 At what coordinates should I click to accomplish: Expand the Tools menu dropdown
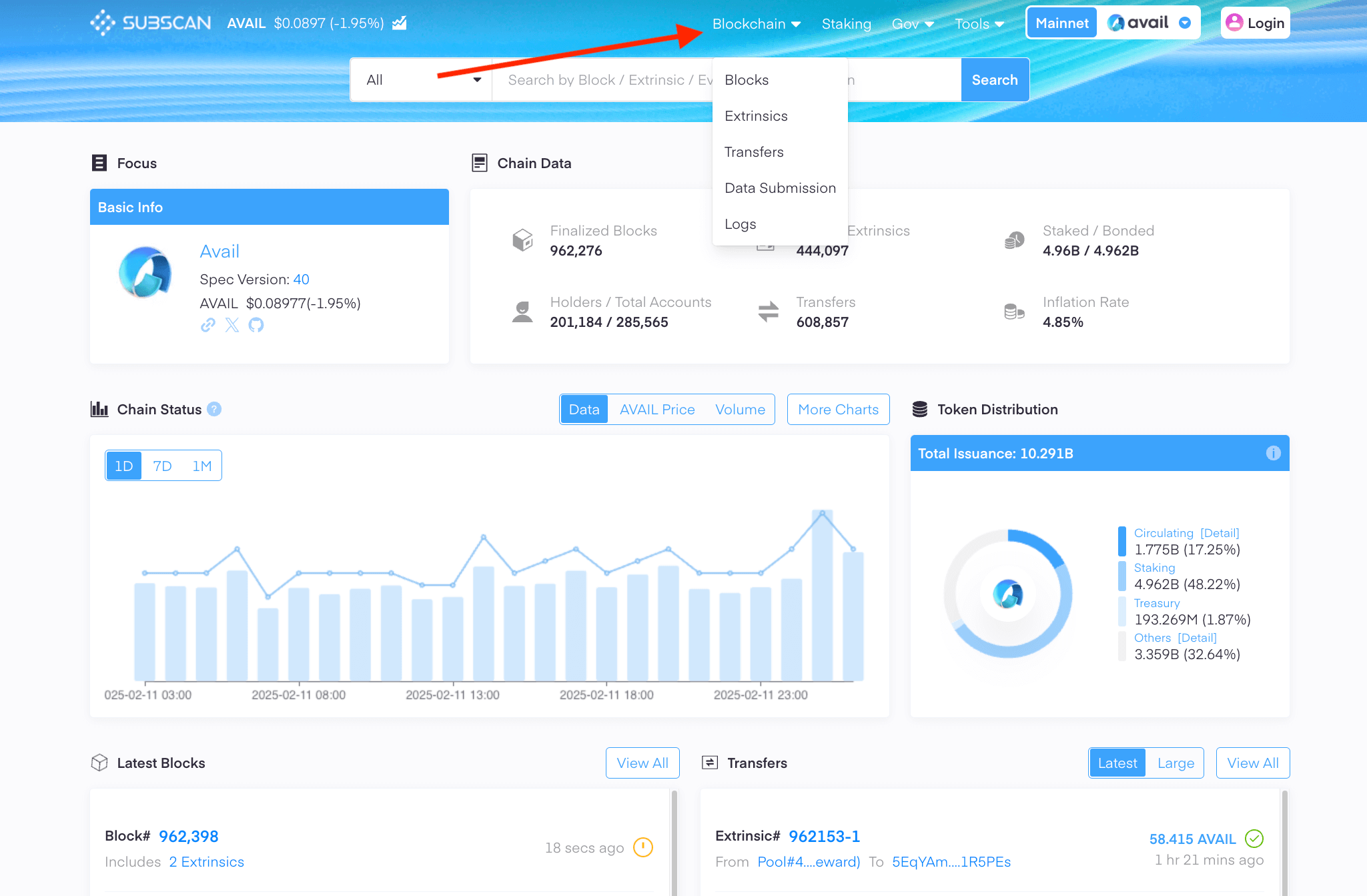pos(979,24)
